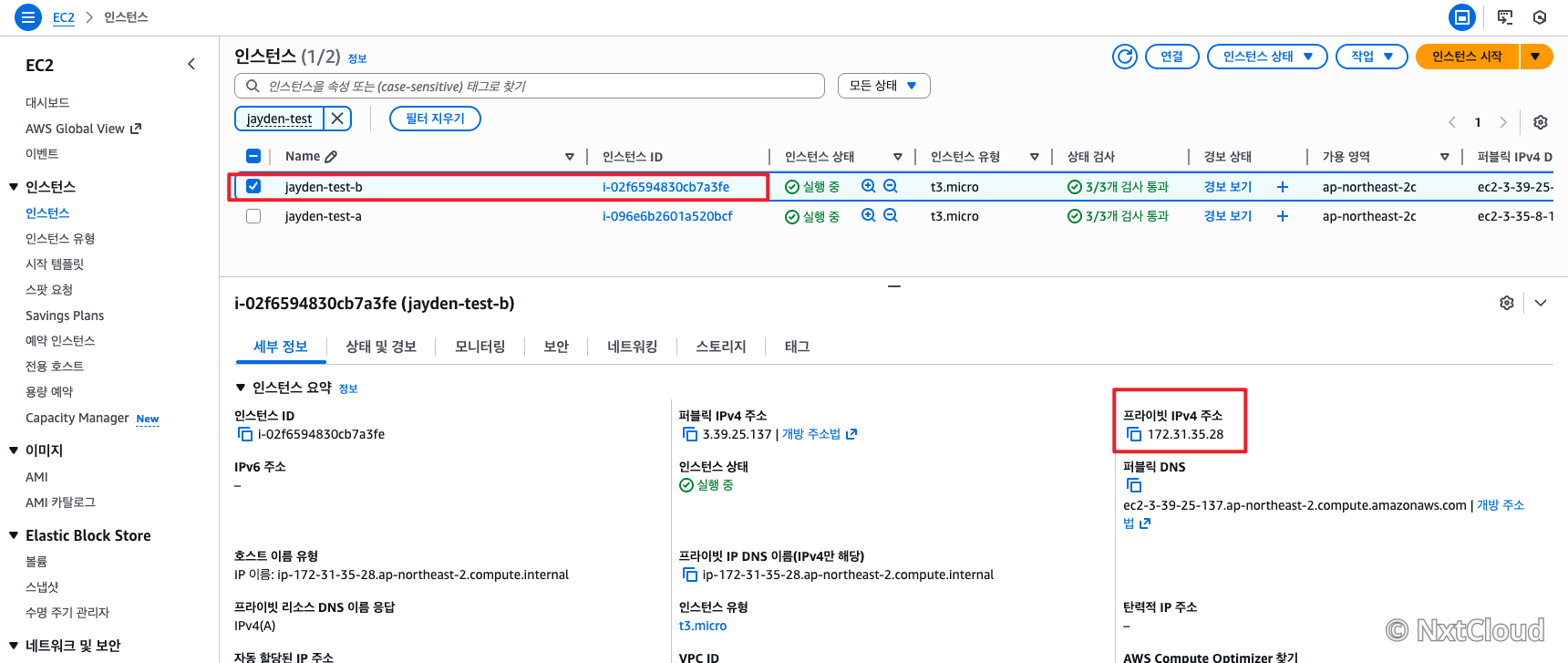
Task: Open the blue panel icon in top bar
Action: point(1462,17)
